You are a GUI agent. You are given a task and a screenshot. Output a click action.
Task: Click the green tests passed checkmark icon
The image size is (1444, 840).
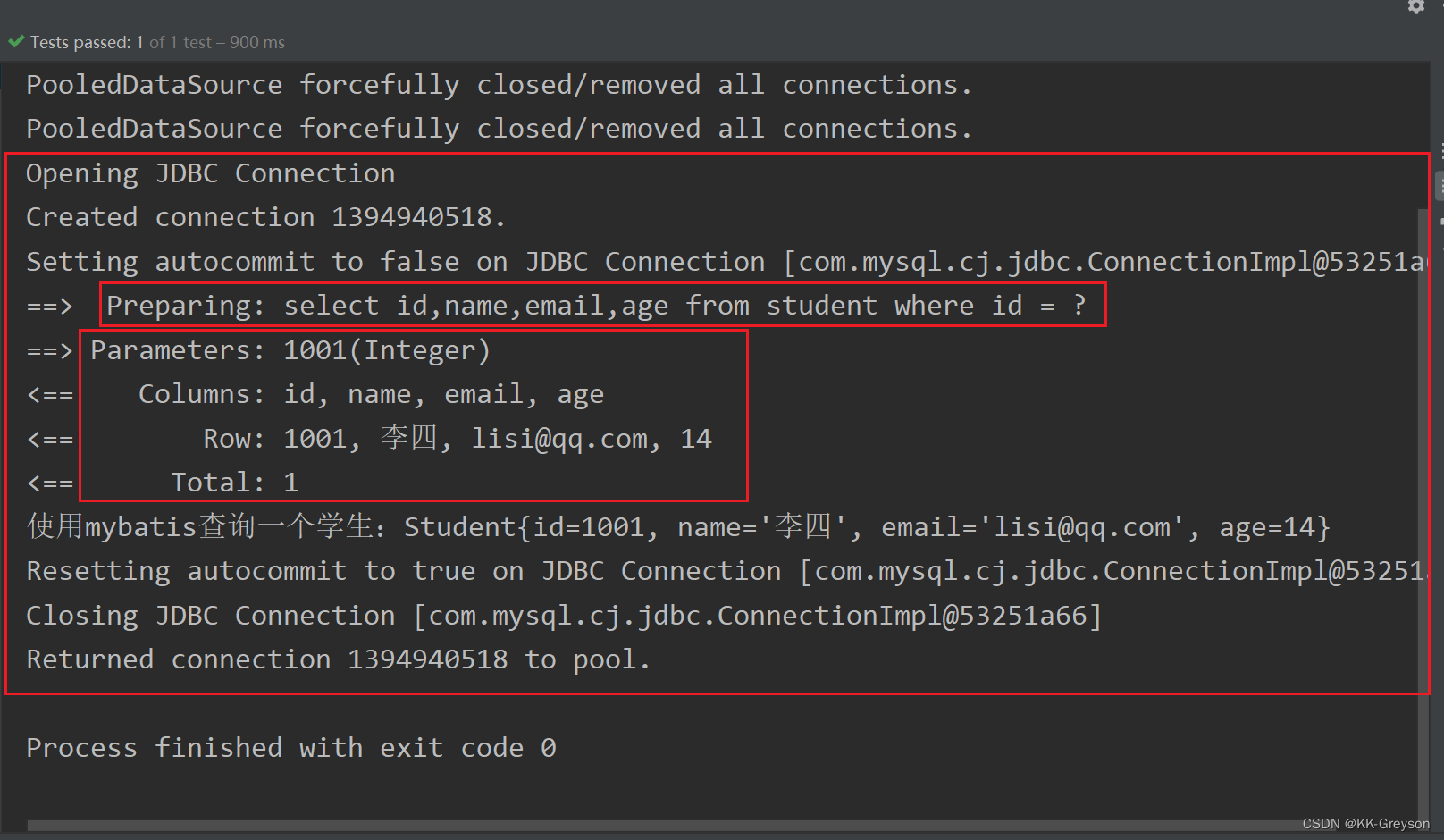pos(16,41)
